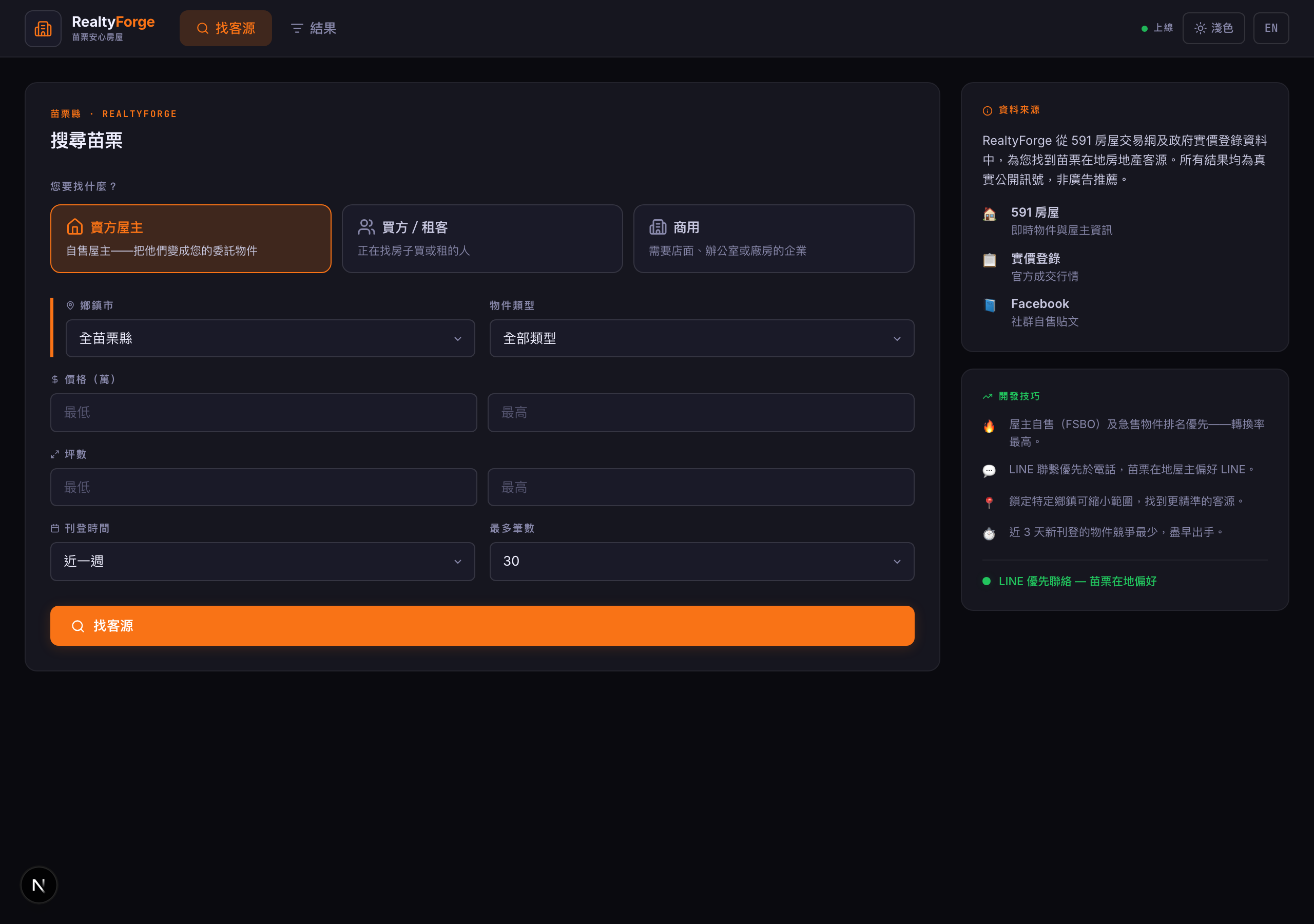
Task: Click the stopwatch emoji tip icon
Action: coord(989,533)
